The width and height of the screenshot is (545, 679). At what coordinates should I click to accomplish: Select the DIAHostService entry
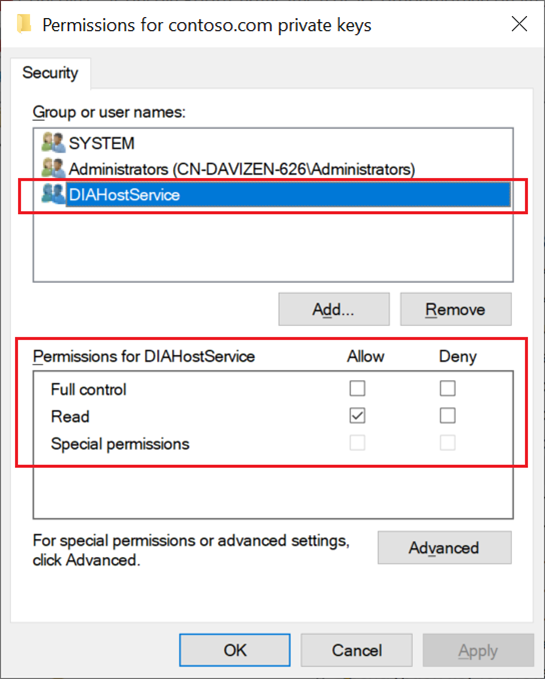[x=288, y=195]
